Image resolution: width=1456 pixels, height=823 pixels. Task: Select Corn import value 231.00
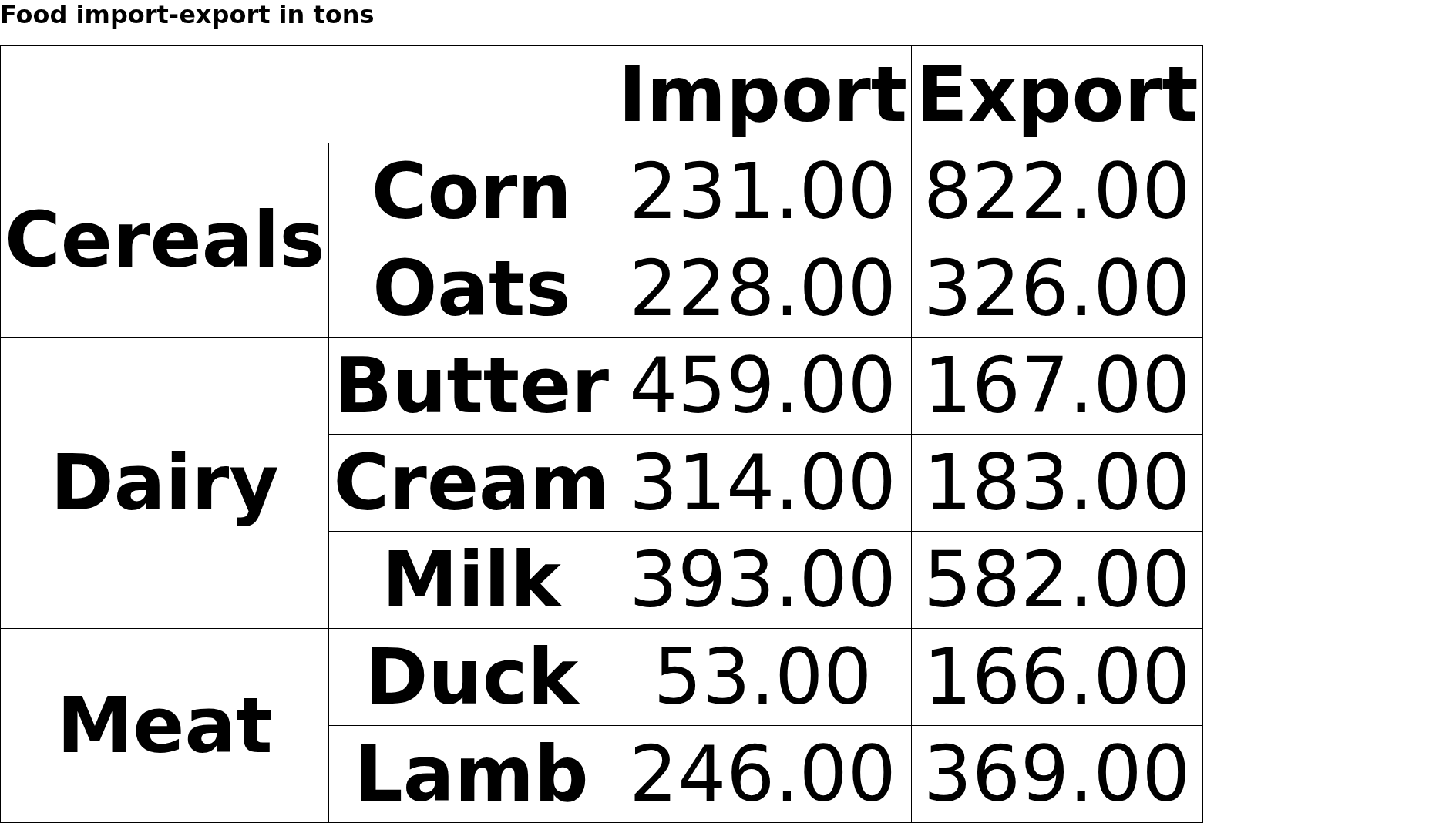point(762,192)
